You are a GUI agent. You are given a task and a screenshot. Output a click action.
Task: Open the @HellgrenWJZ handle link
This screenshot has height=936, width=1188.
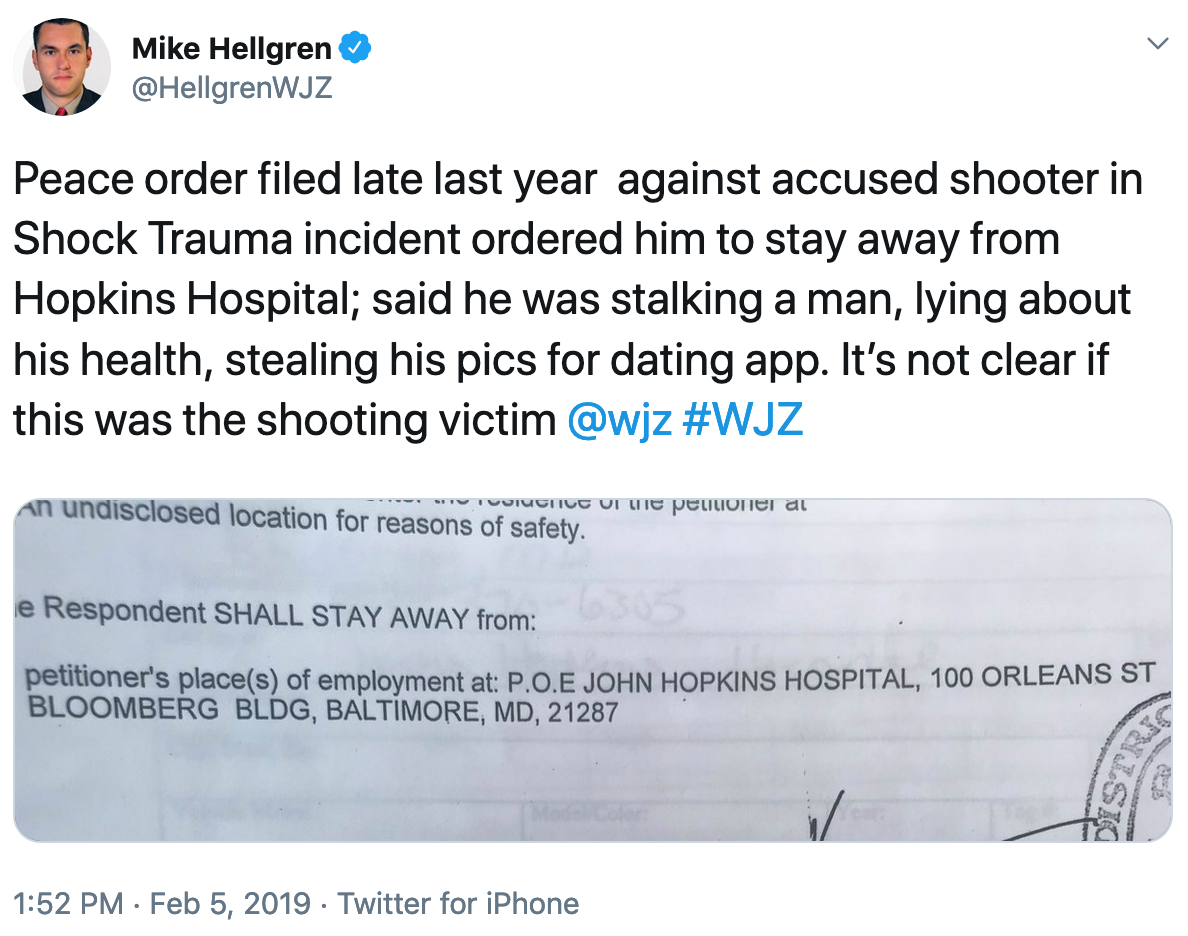tap(232, 88)
